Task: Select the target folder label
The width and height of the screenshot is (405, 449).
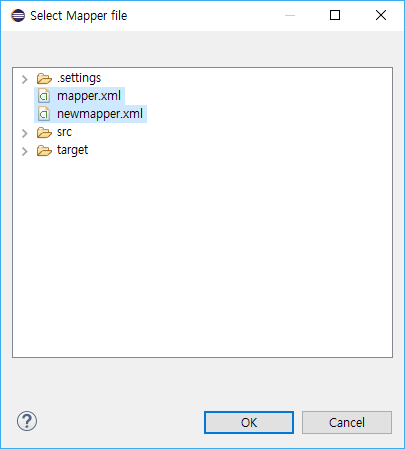Action: click(72, 150)
